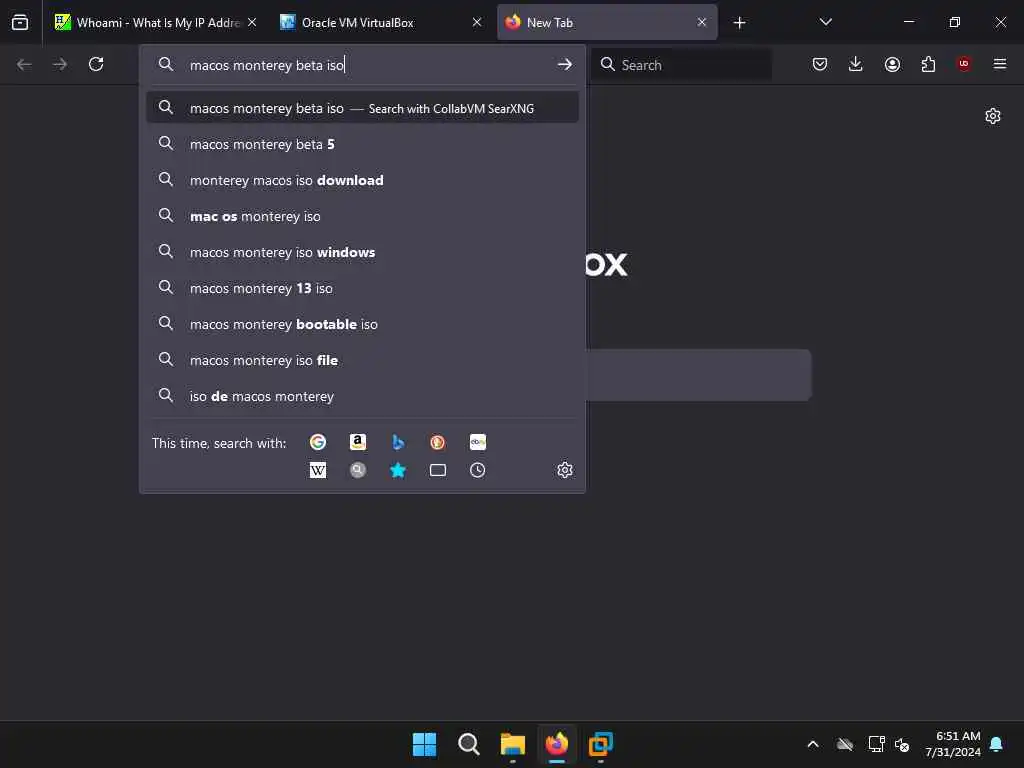The width and height of the screenshot is (1024, 768).
Task: Choose suggestion 'macos monterey 13 iso'
Action: click(362, 288)
